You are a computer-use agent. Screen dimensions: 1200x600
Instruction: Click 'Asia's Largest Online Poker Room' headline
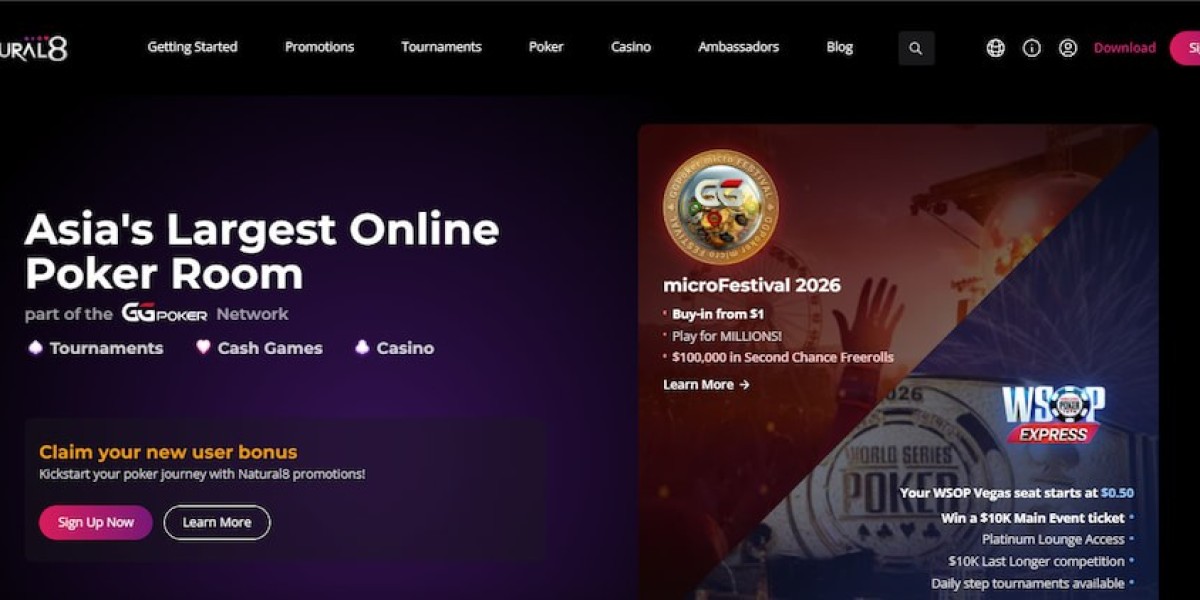pyautogui.click(x=262, y=251)
